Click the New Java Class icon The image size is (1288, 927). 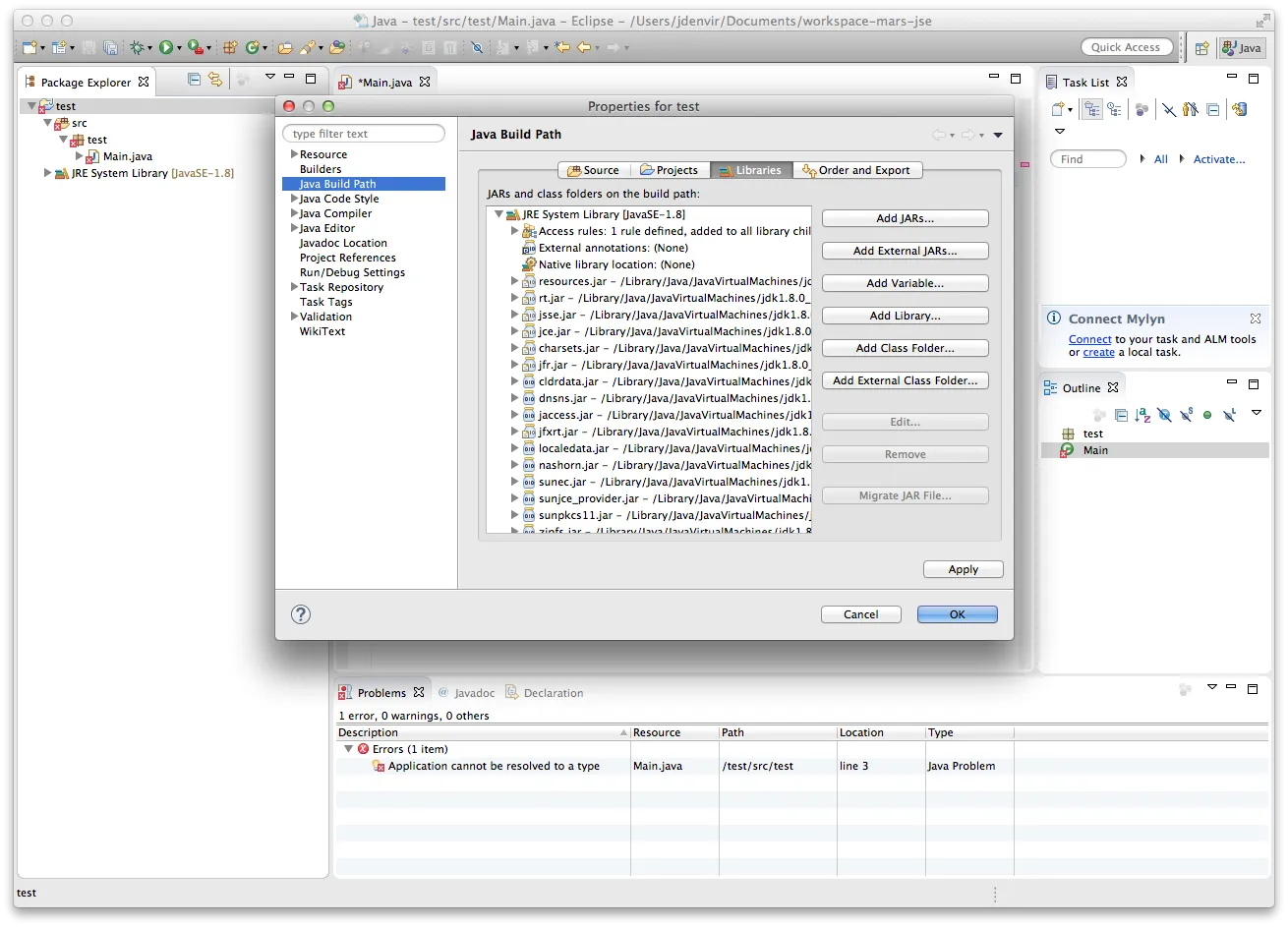(x=253, y=47)
